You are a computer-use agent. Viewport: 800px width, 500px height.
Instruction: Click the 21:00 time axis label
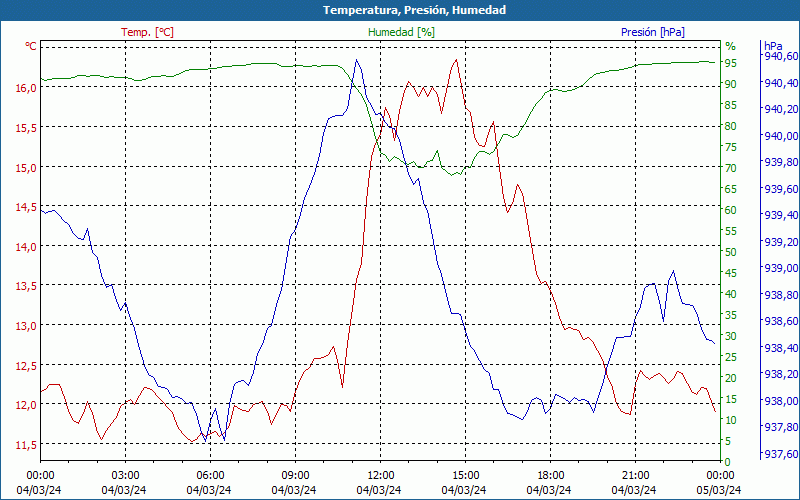click(x=635, y=476)
